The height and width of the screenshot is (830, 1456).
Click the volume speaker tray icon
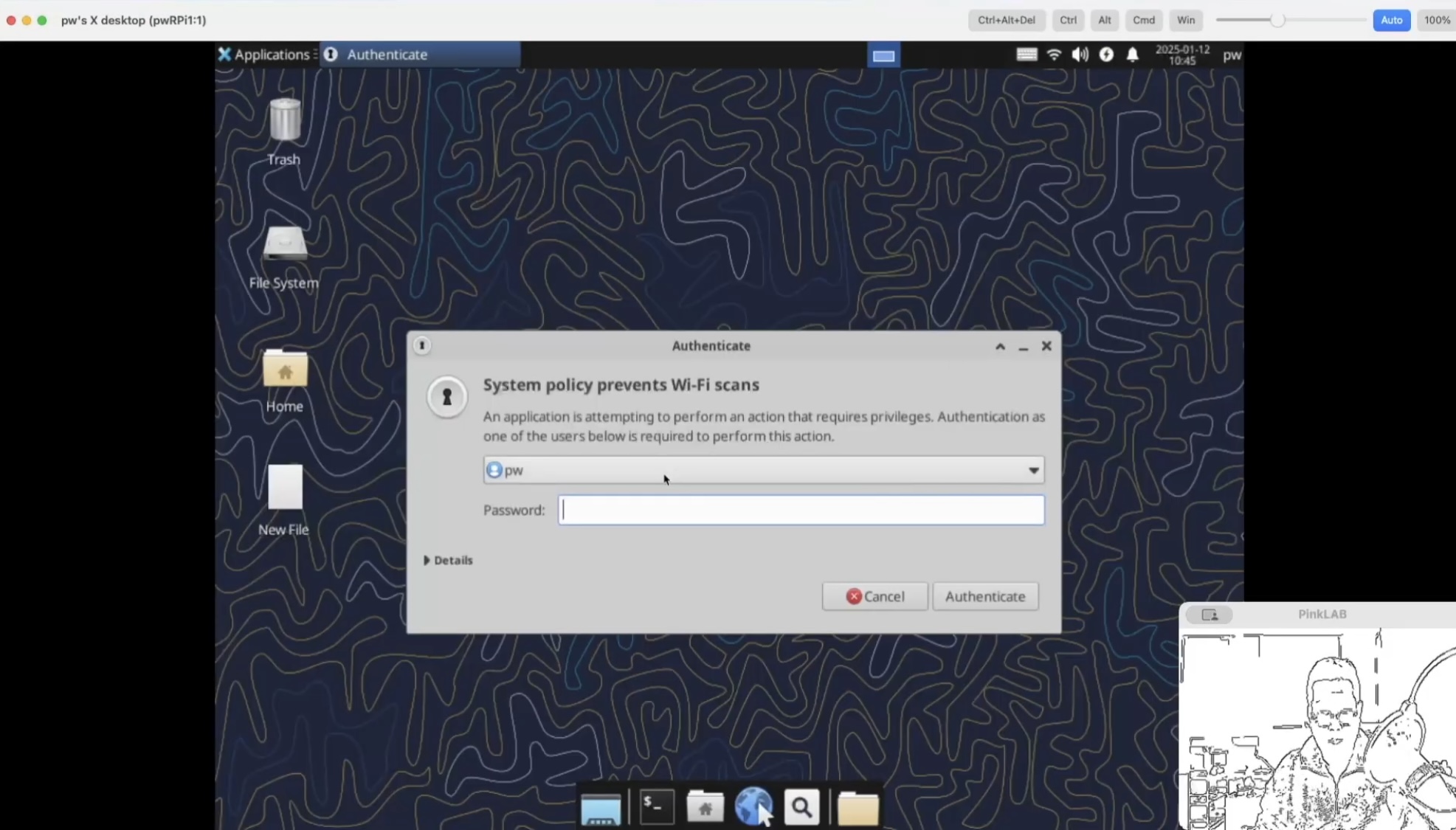[x=1080, y=55]
